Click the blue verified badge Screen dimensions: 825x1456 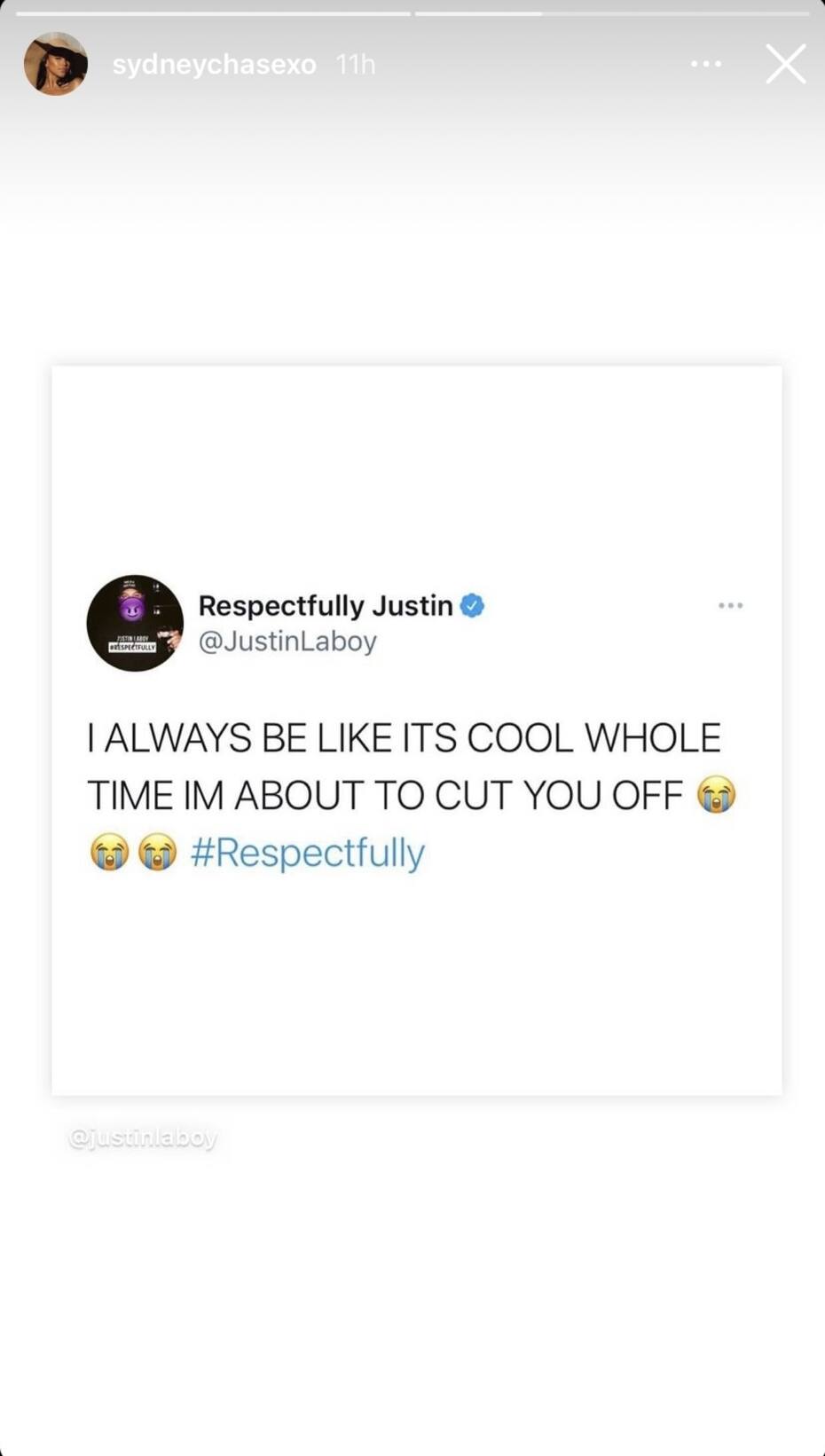(472, 606)
